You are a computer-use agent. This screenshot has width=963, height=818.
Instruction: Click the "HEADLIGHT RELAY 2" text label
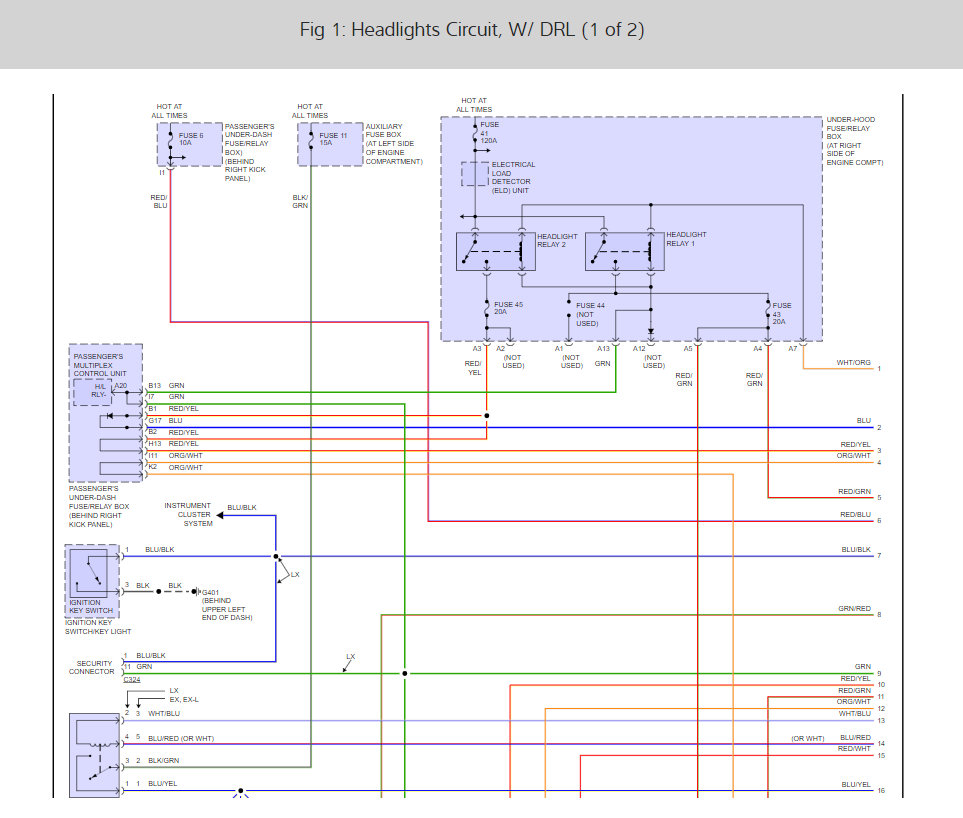click(x=557, y=240)
